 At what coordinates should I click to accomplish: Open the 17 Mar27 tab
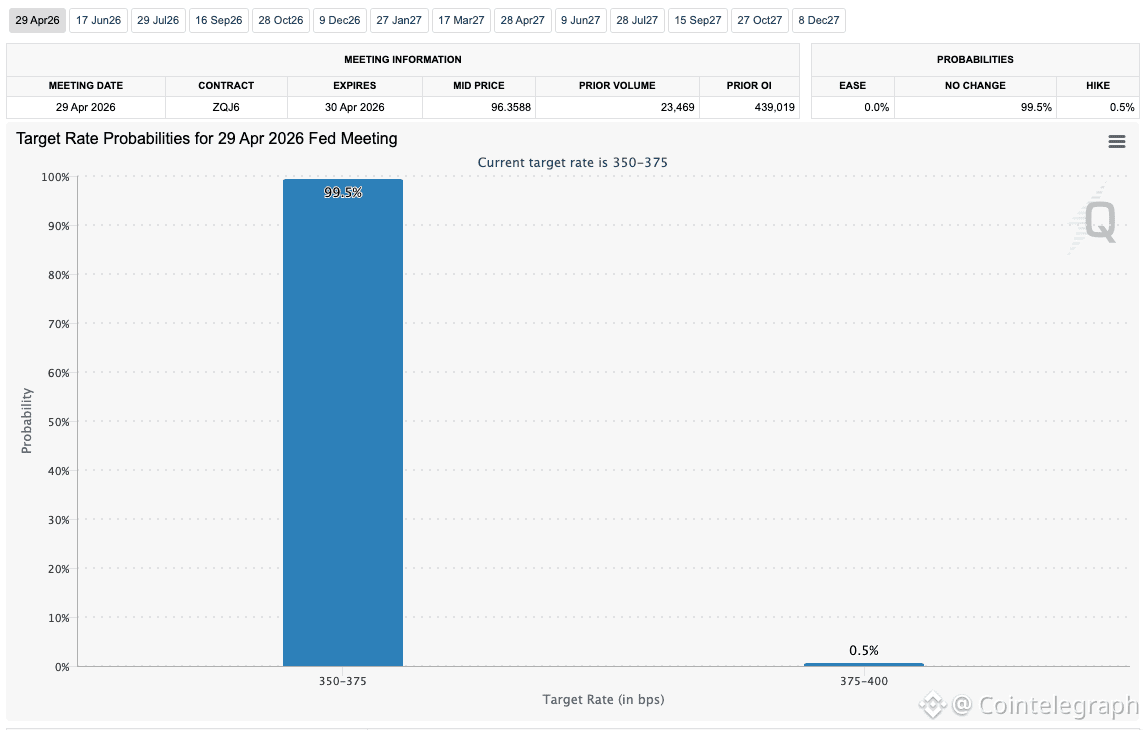pyautogui.click(x=461, y=20)
